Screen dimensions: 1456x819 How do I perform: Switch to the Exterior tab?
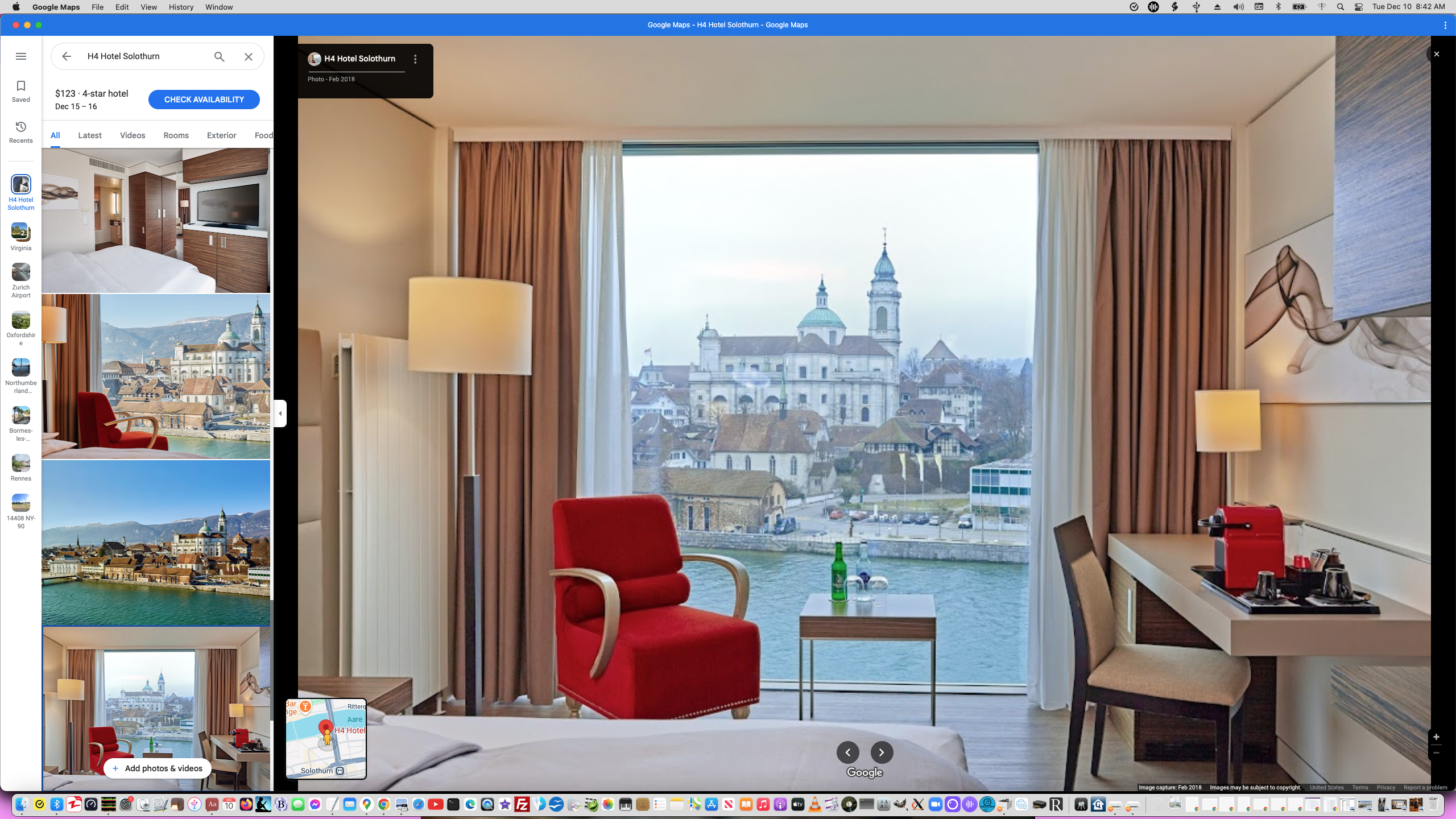[221, 135]
